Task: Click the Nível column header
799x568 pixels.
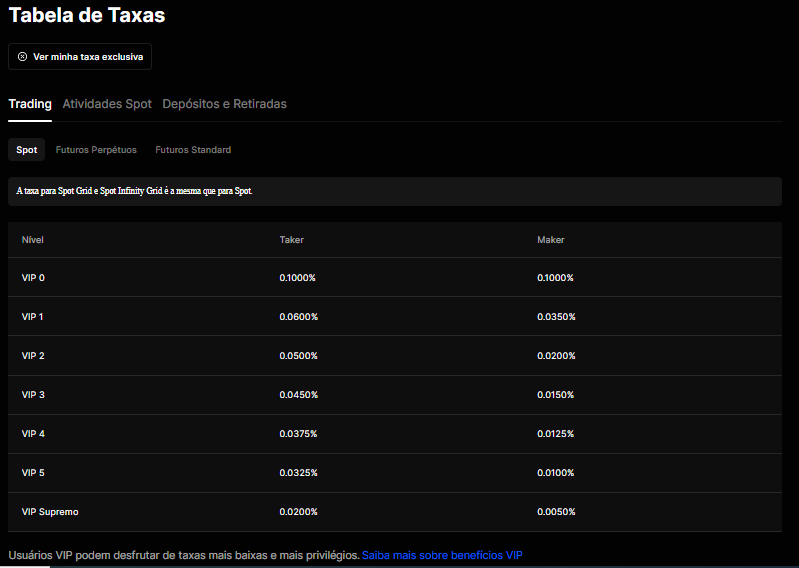Action: coord(33,240)
